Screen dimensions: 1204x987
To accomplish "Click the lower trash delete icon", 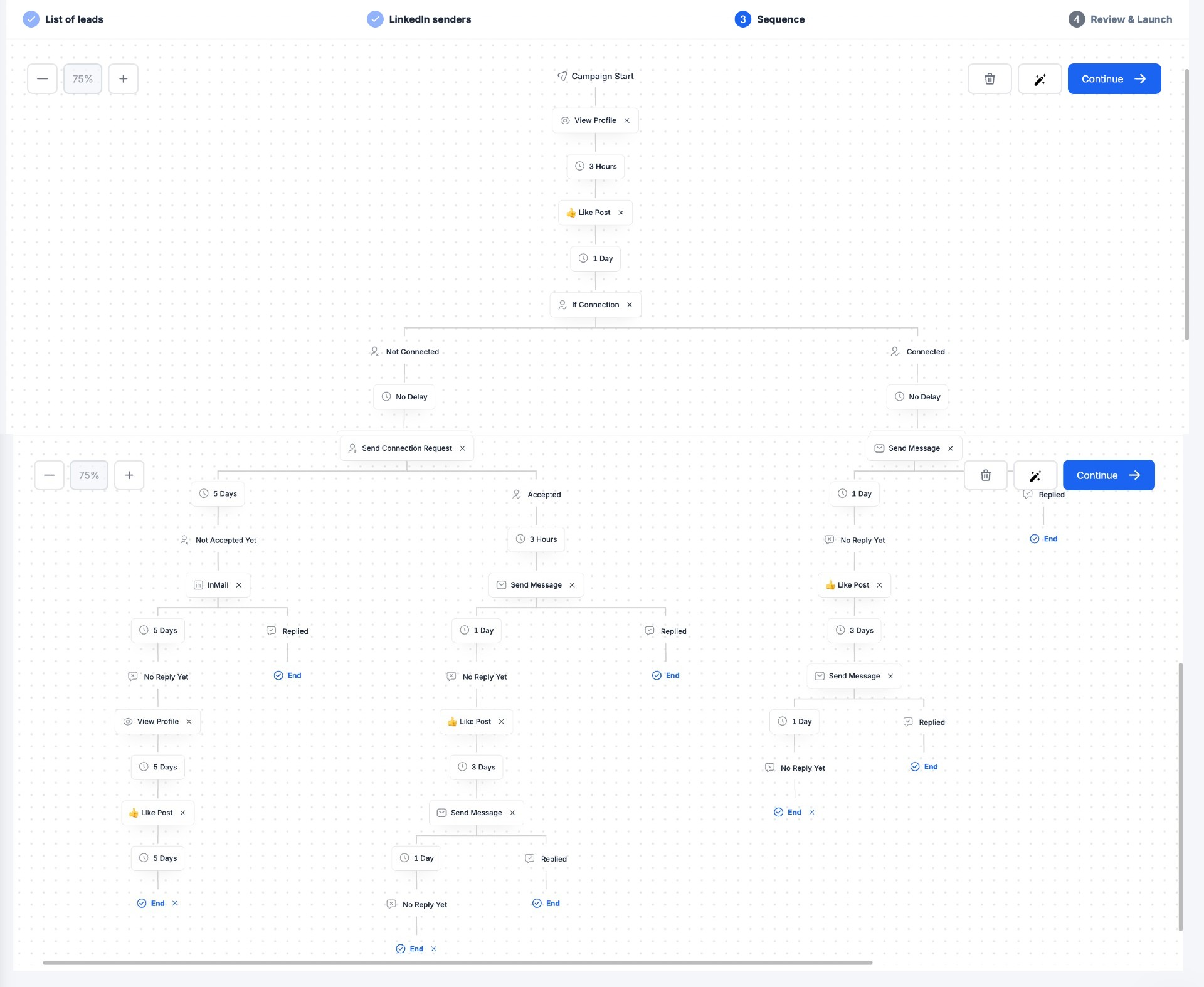I will tap(985, 475).
